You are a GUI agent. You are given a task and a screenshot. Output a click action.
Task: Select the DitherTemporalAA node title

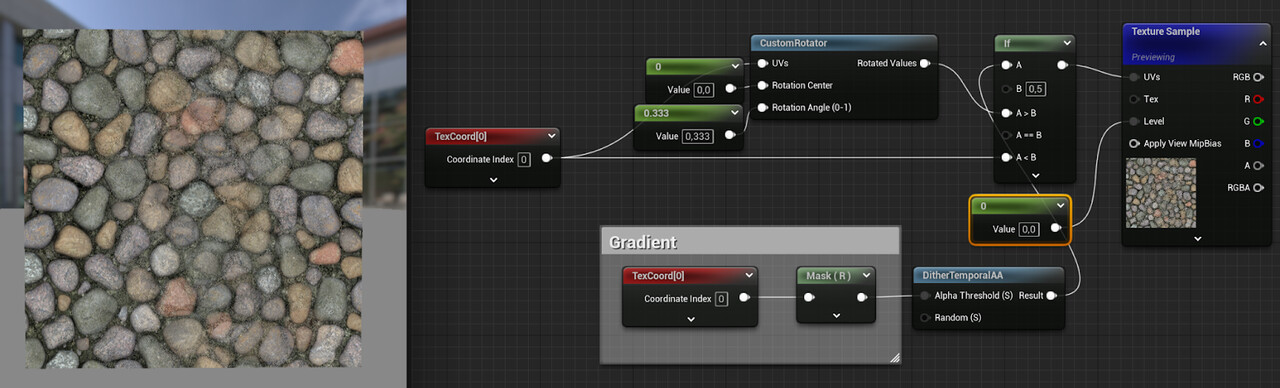(962, 275)
